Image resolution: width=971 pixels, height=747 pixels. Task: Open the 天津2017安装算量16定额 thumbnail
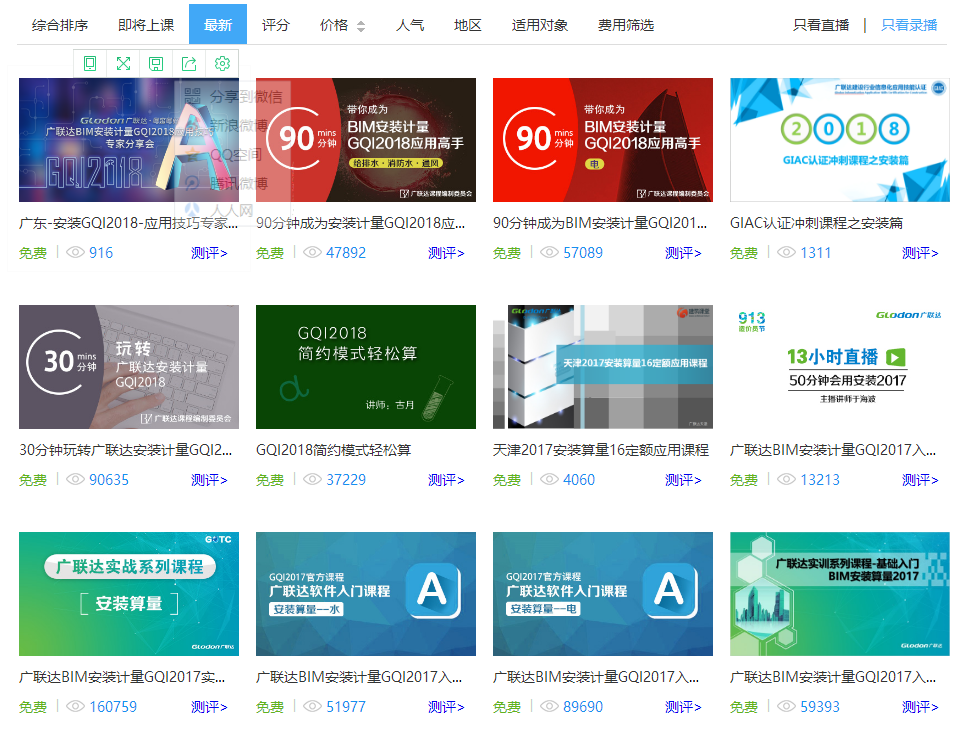[x=603, y=367]
